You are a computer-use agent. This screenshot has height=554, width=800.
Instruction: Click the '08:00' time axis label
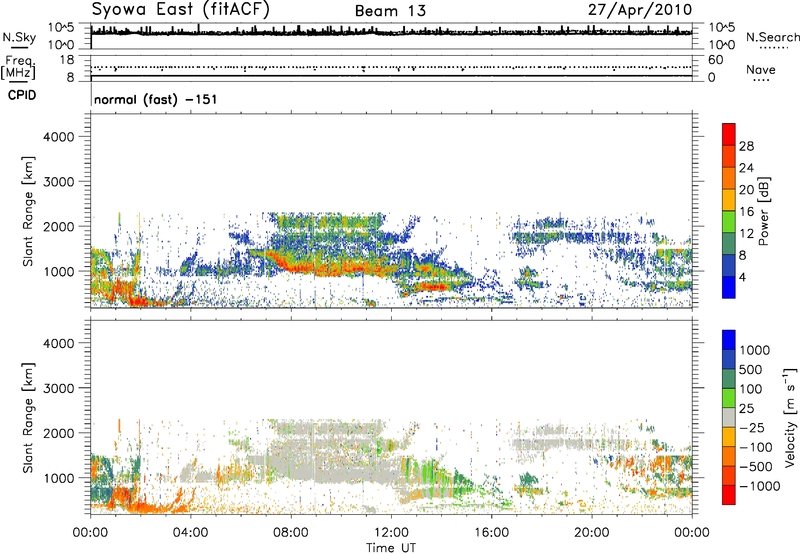click(x=291, y=533)
